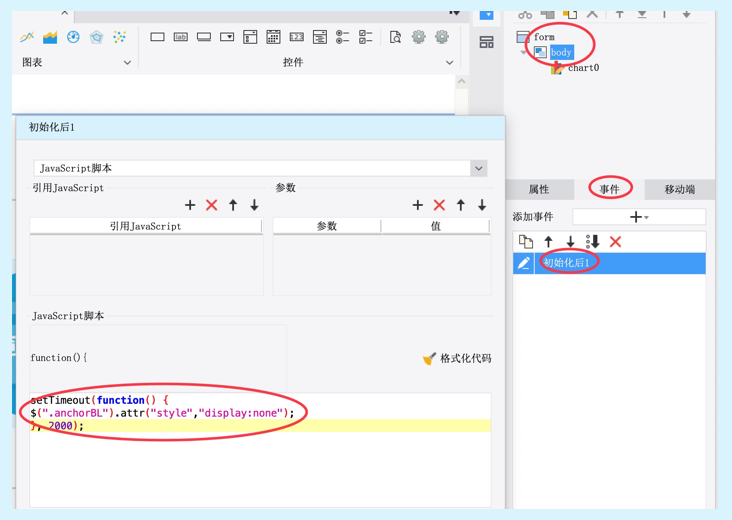Delete parameter with the red X

tap(439, 205)
